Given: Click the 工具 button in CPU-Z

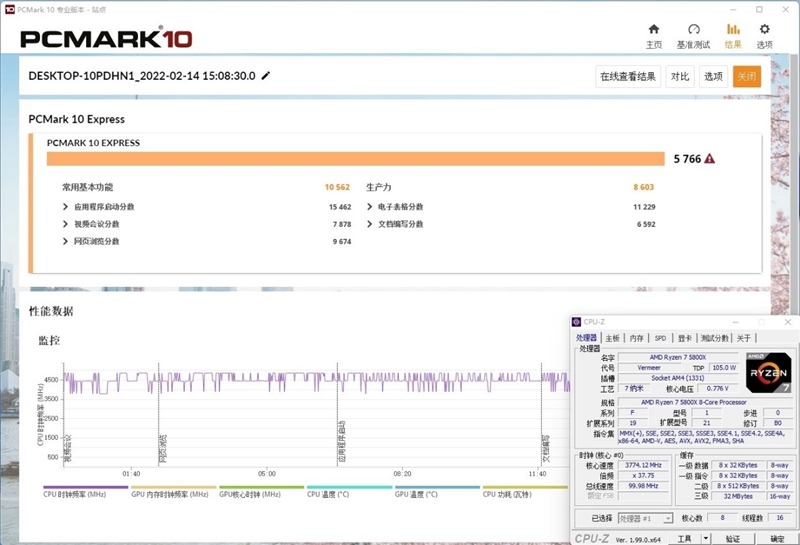Looking at the screenshot, I should 684,538.
